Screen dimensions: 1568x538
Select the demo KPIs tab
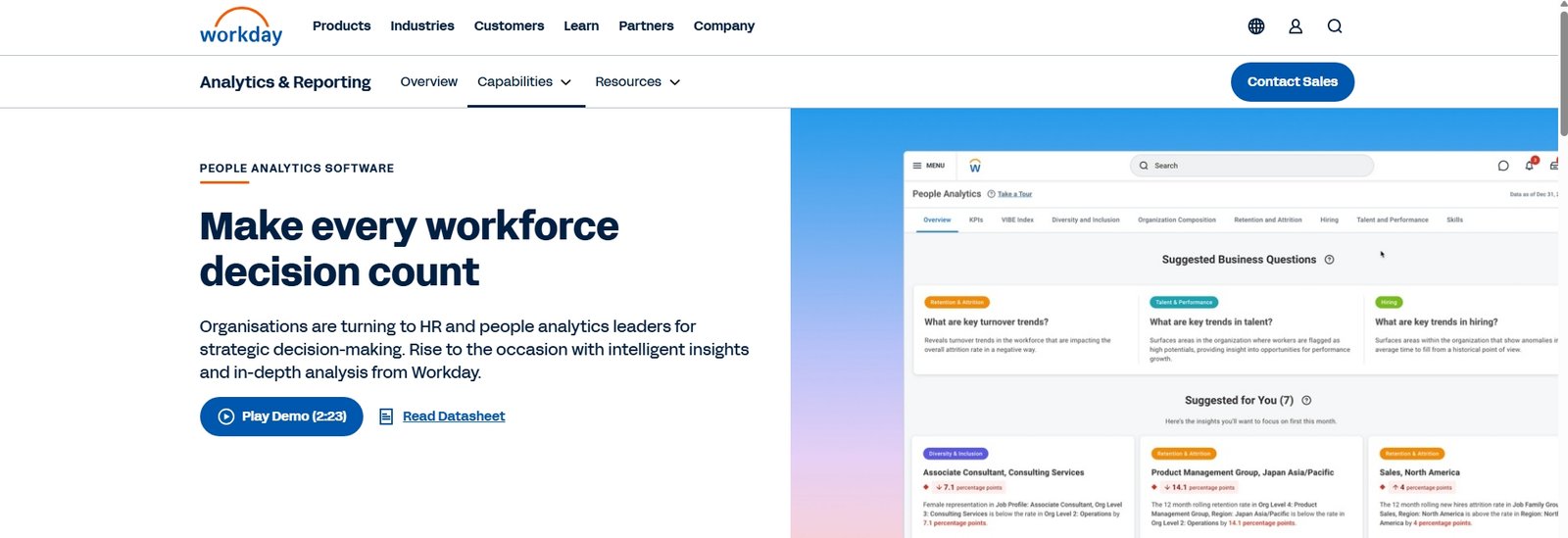click(976, 220)
